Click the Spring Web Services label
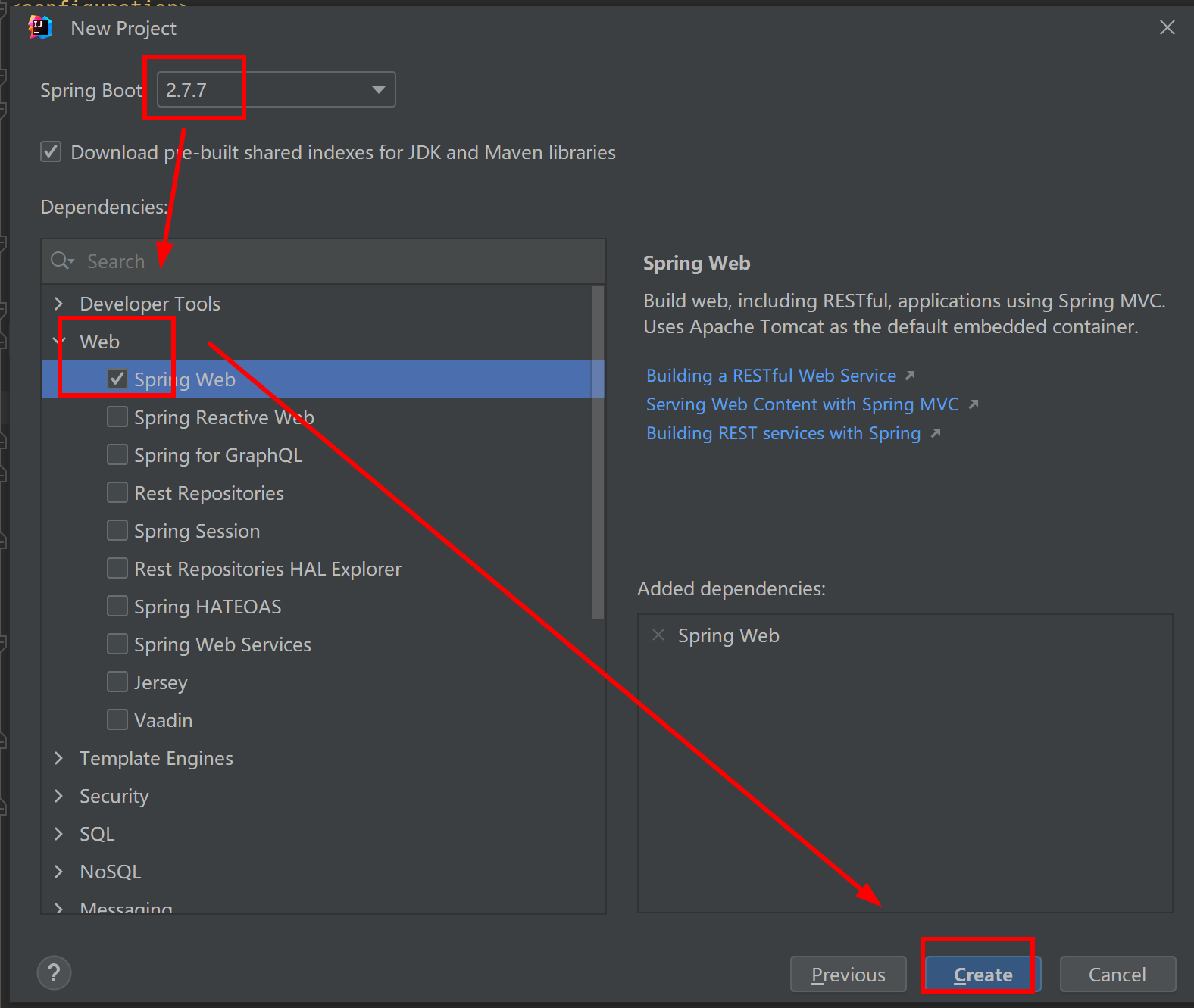1194x1008 pixels. point(223,644)
